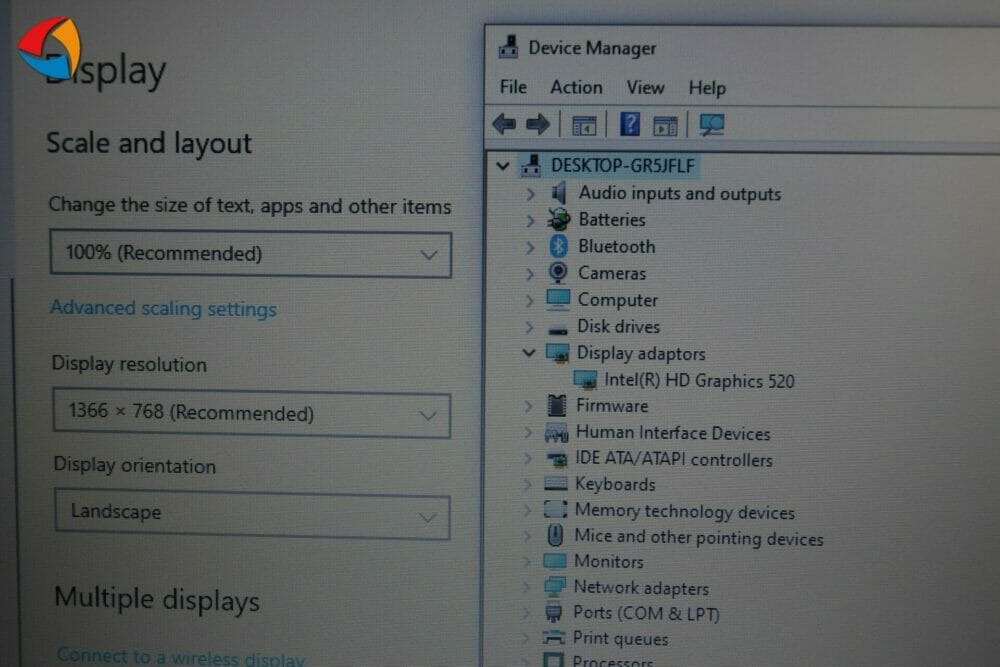The height and width of the screenshot is (667, 1000).
Task: Select the Intel(R) HD Graphics 520 entry
Action: 699,381
